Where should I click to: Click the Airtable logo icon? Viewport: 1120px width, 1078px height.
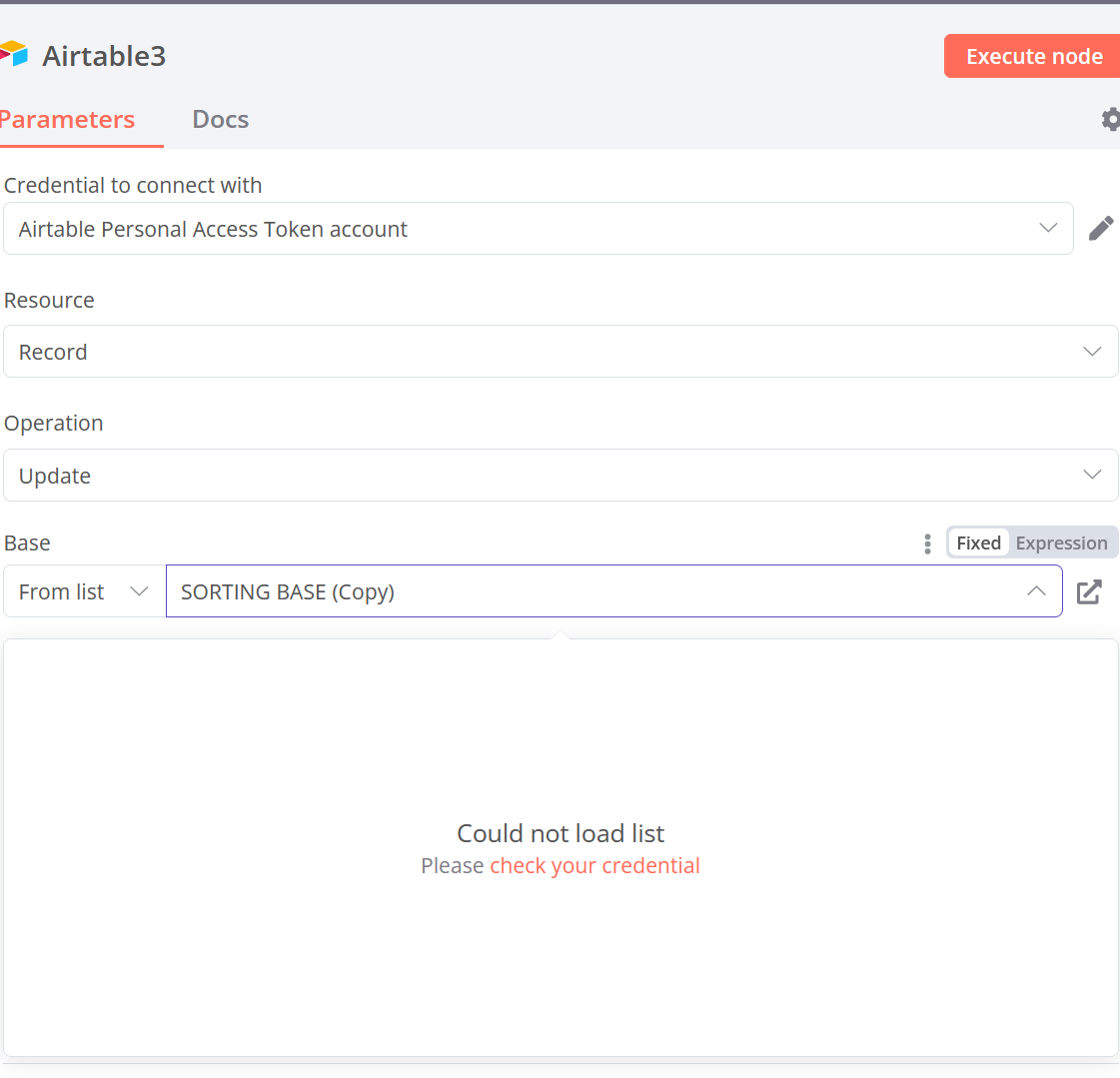(14, 55)
